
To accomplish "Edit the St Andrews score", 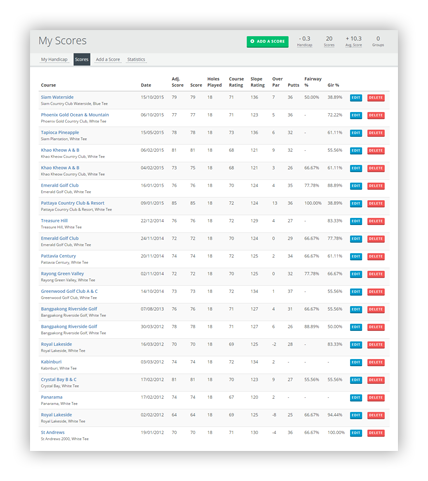I will [x=356, y=433].
